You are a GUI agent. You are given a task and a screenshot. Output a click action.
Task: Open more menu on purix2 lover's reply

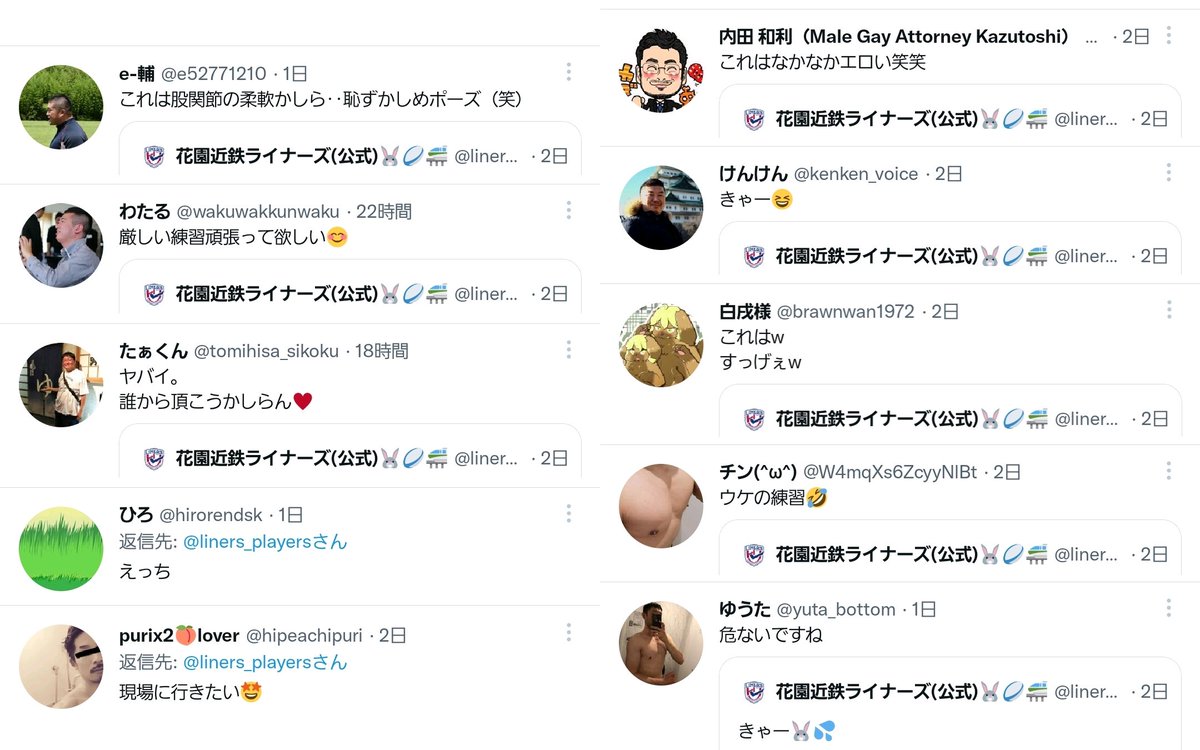568,633
